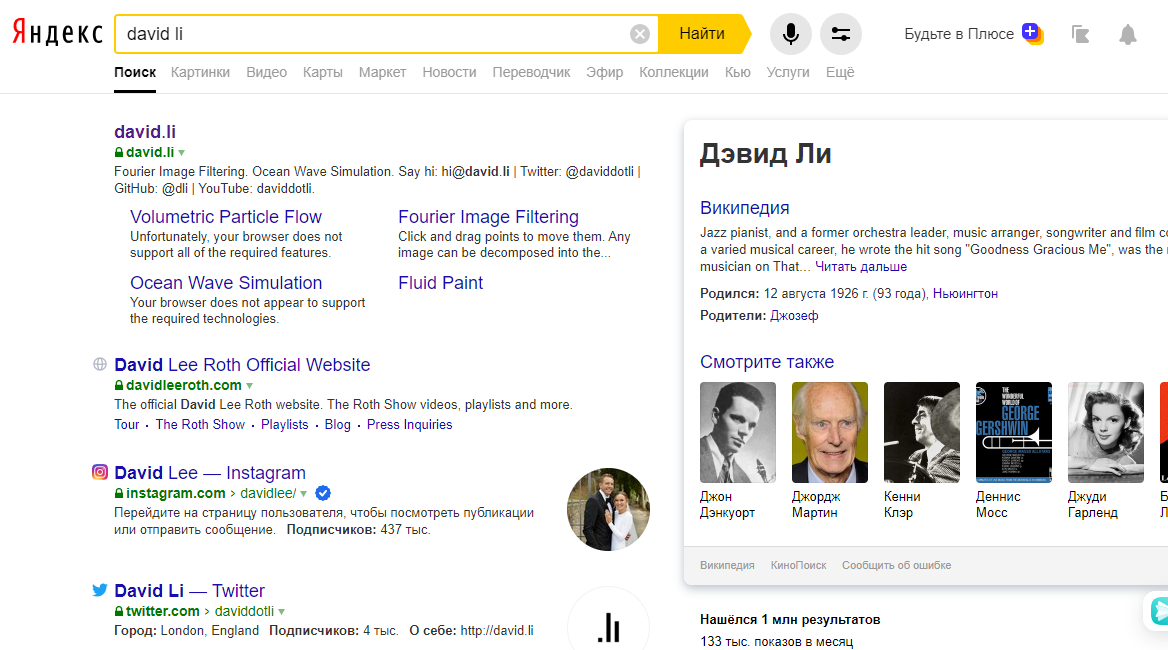Click the Instagram wedding photo thumbnail
The image size is (1168, 650).
pyautogui.click(x=609, y=509)
